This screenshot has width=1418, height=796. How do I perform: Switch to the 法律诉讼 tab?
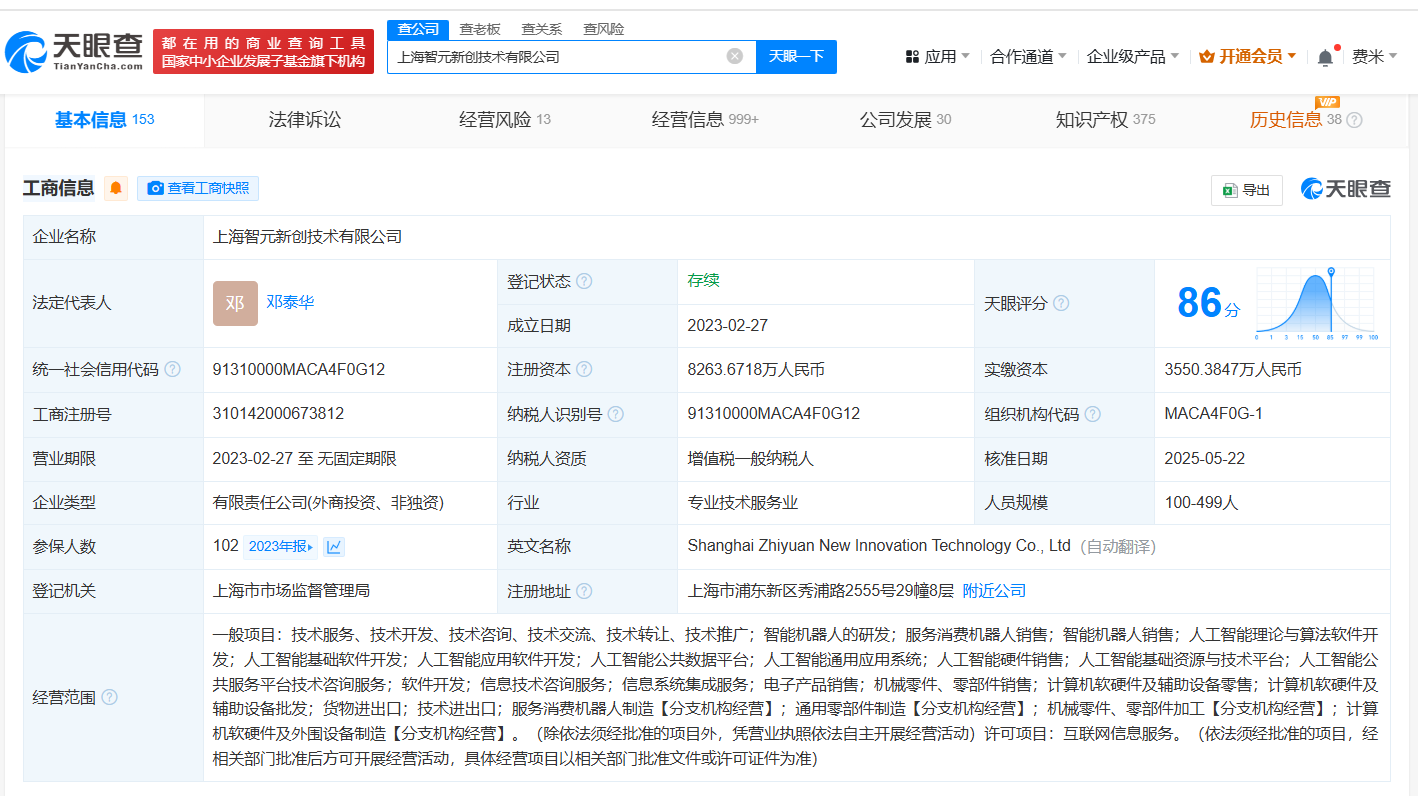pyautogui.click(x=305, y=120)
